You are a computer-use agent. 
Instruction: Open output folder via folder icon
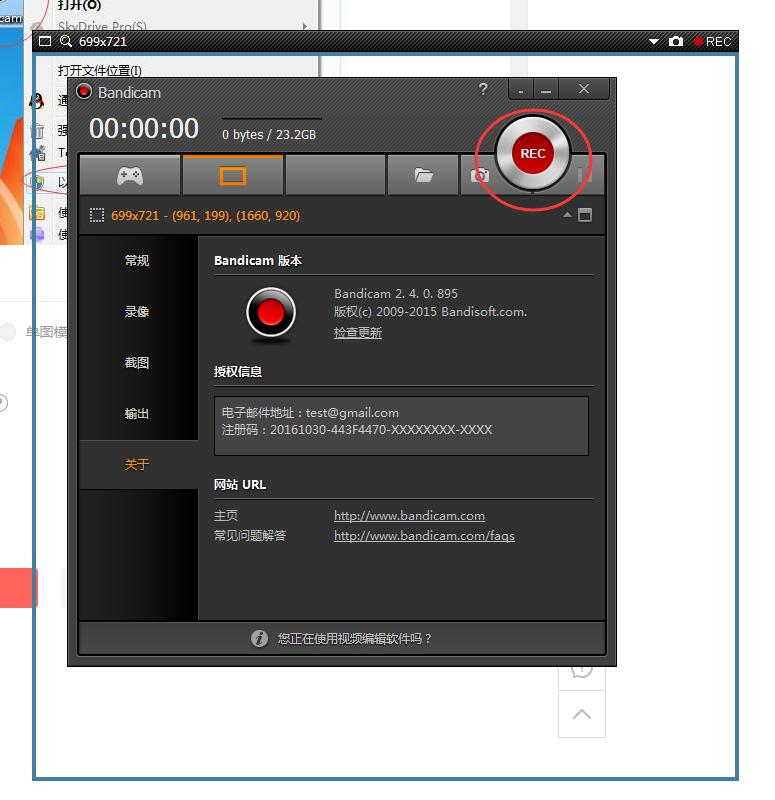pyautogui.click(x=423, y=176)
